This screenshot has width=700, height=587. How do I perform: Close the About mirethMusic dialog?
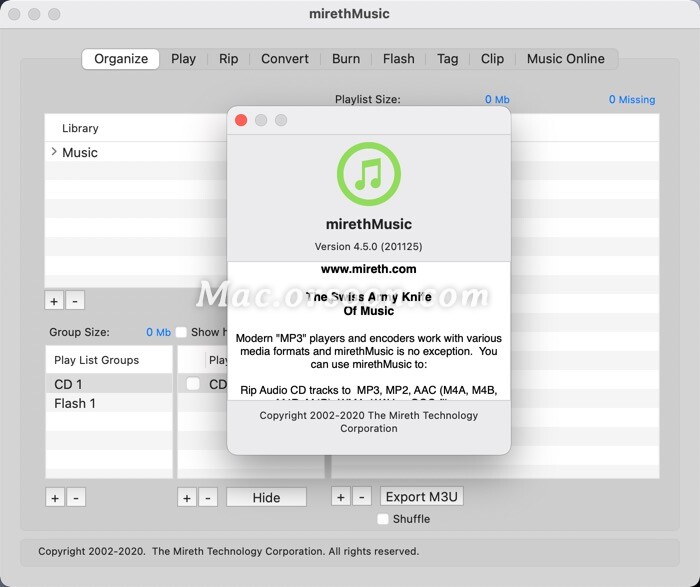pos(241,120)
